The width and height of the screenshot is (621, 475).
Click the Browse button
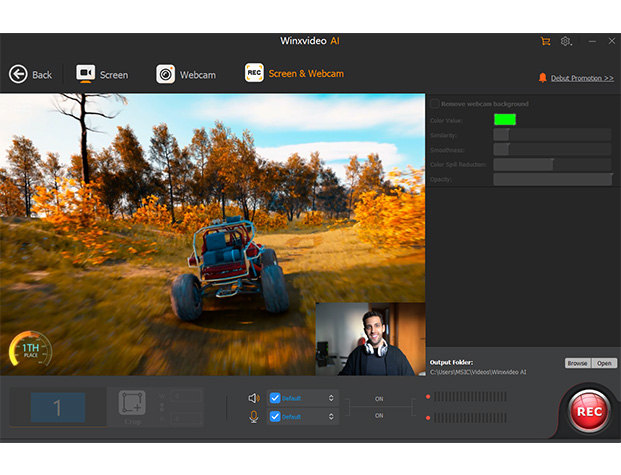577,363
